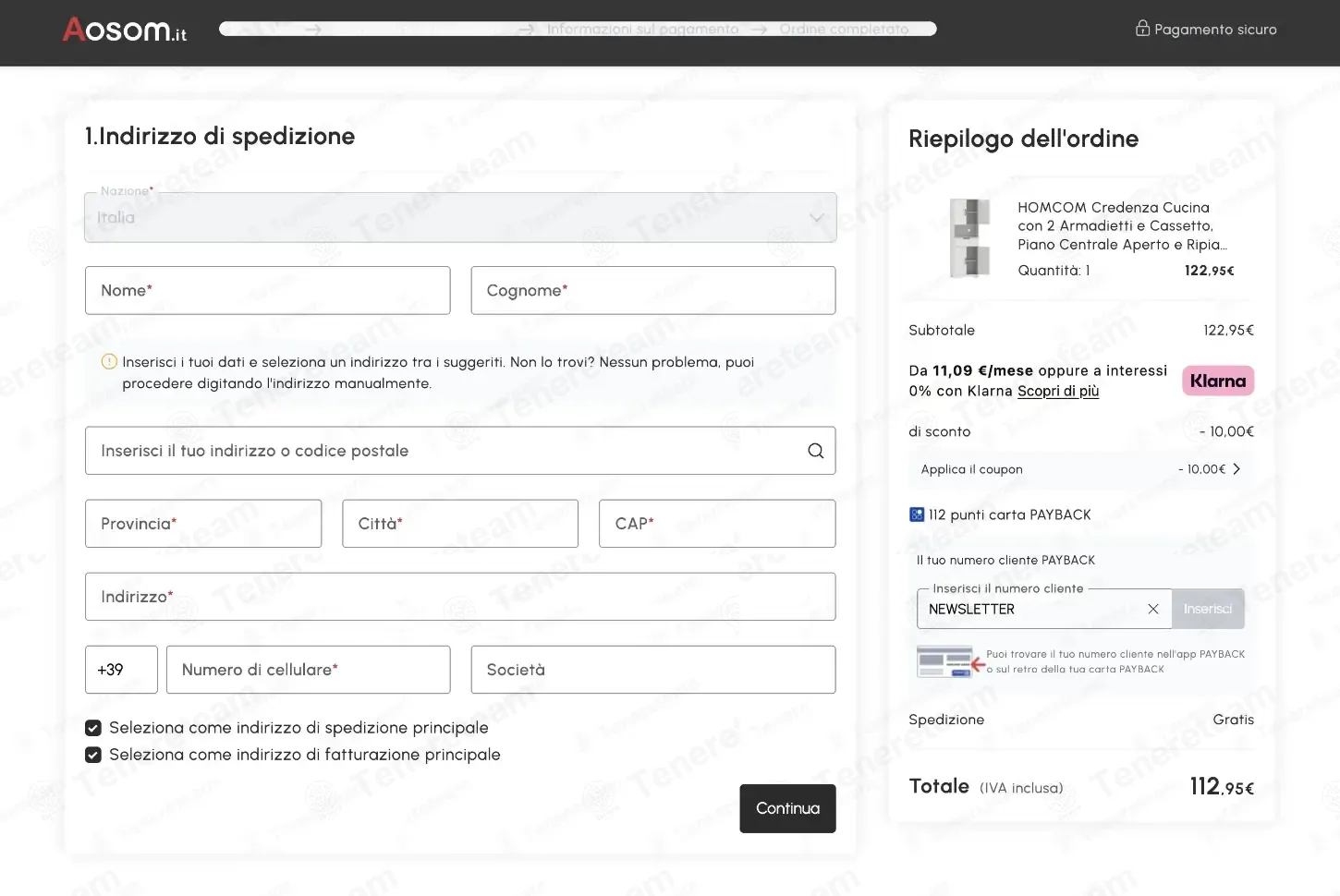Click the product price 122,95€
Image resolution: width=1340 pixels, height=896 pixels.
coord(1209,271)
